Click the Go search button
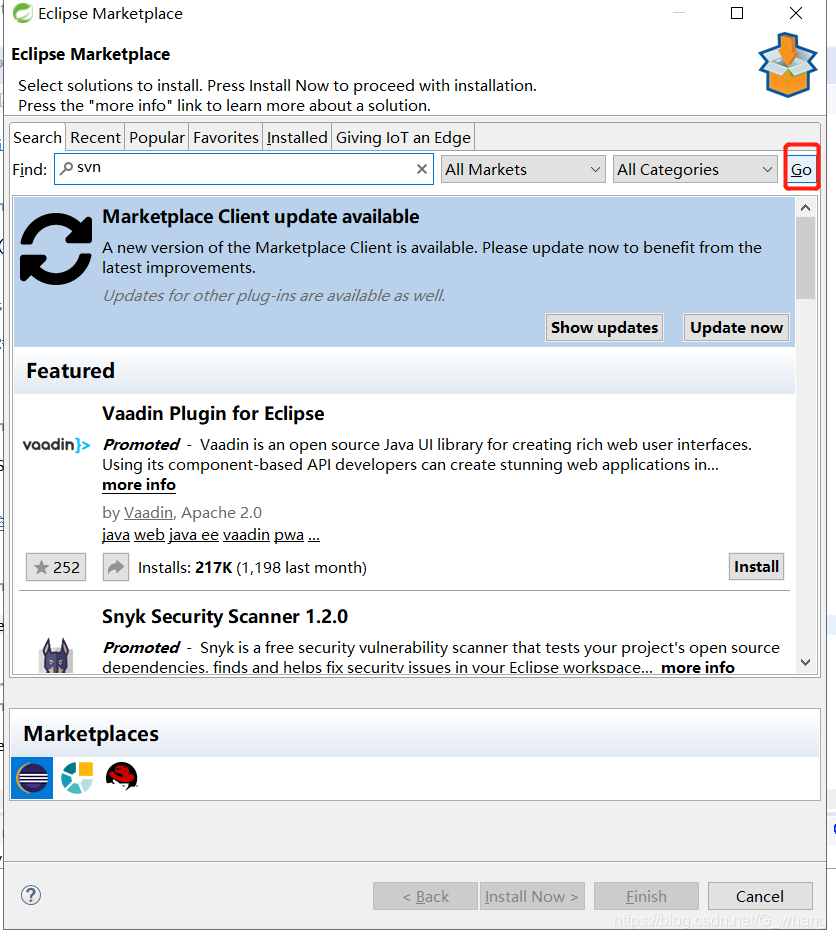This screenshot has width=836, height=939. (x=801, y=169)
